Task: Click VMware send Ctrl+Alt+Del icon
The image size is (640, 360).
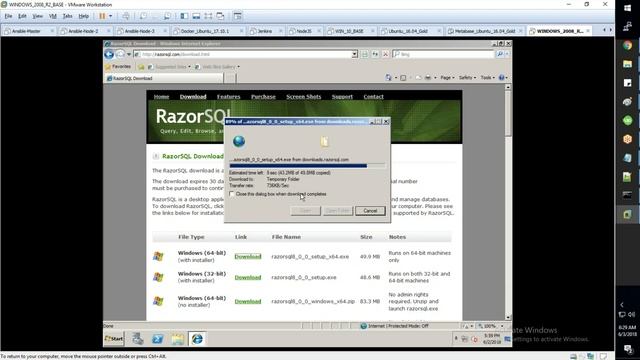Action: (x=126, y=16)
